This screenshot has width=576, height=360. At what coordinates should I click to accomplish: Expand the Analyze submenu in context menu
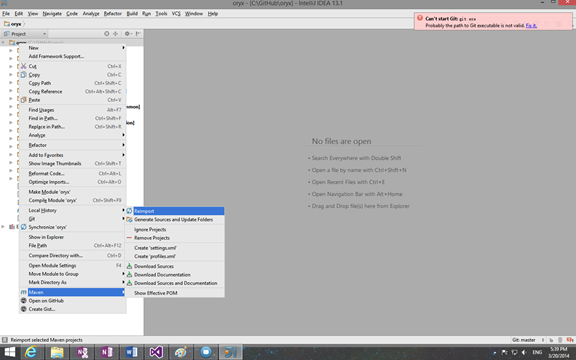point(72,135)
